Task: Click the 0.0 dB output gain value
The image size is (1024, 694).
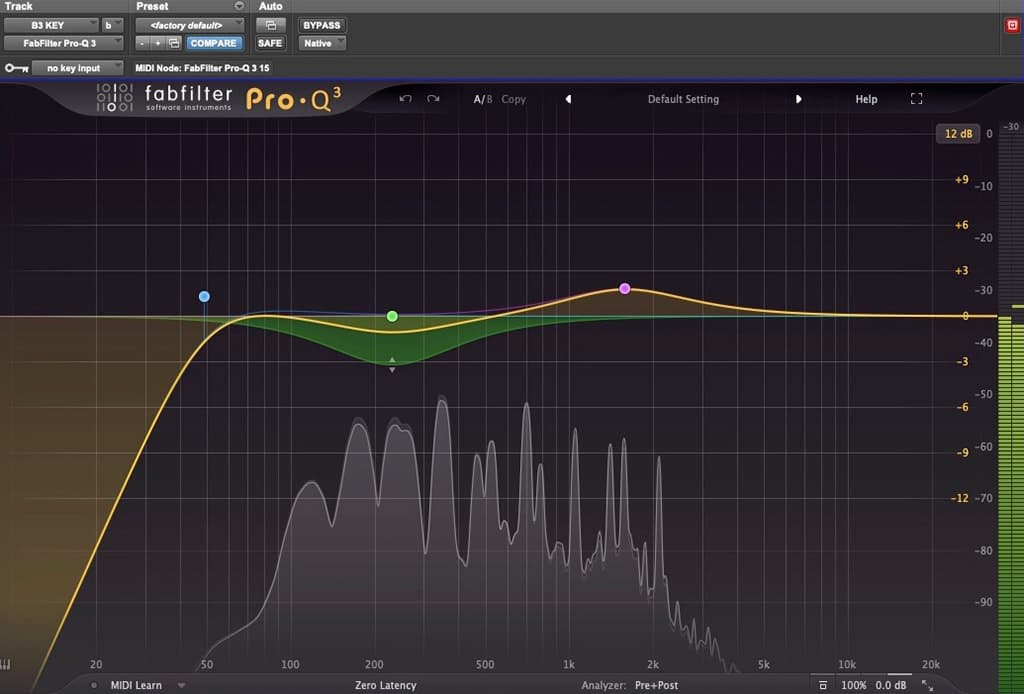Action: pos(891,686)
